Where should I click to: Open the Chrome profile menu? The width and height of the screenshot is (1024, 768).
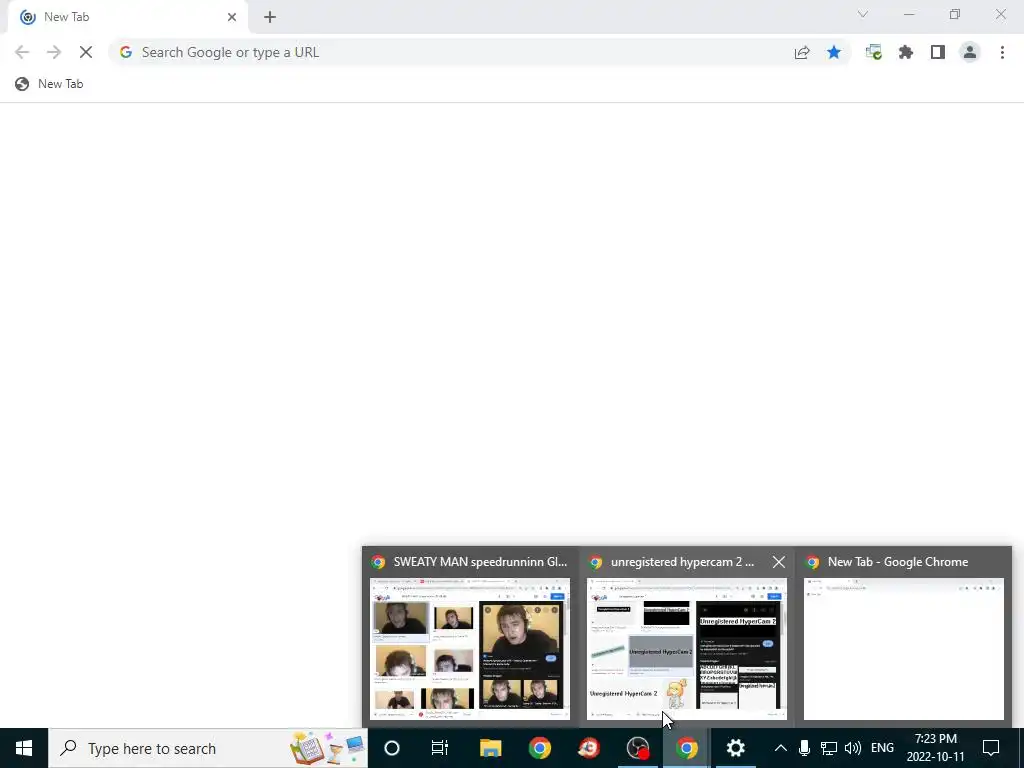(x=970, y=52)
